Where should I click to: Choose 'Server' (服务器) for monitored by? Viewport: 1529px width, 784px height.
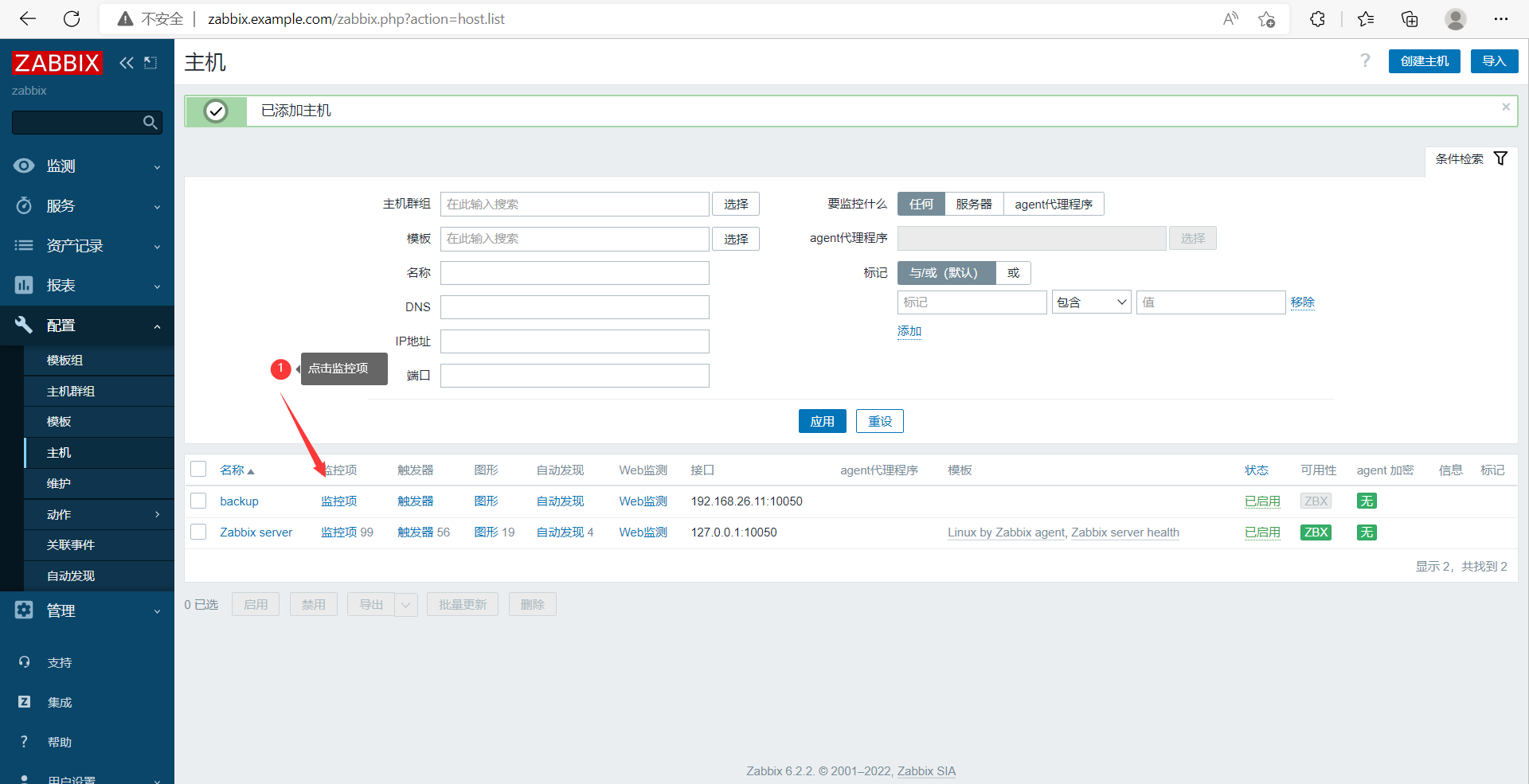point(974,205)
